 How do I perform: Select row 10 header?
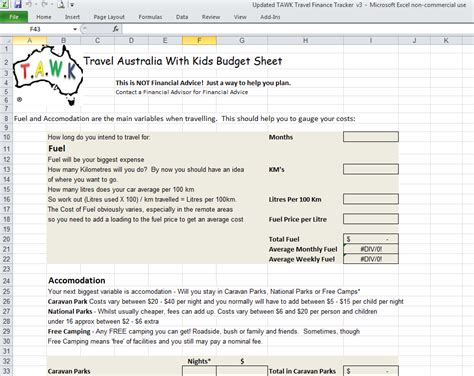click(6, 137)
